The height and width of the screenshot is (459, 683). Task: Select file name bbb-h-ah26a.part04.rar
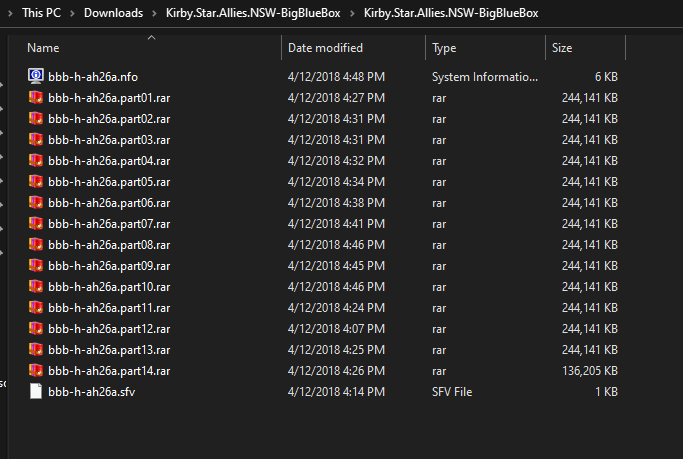tap(109, 161)
